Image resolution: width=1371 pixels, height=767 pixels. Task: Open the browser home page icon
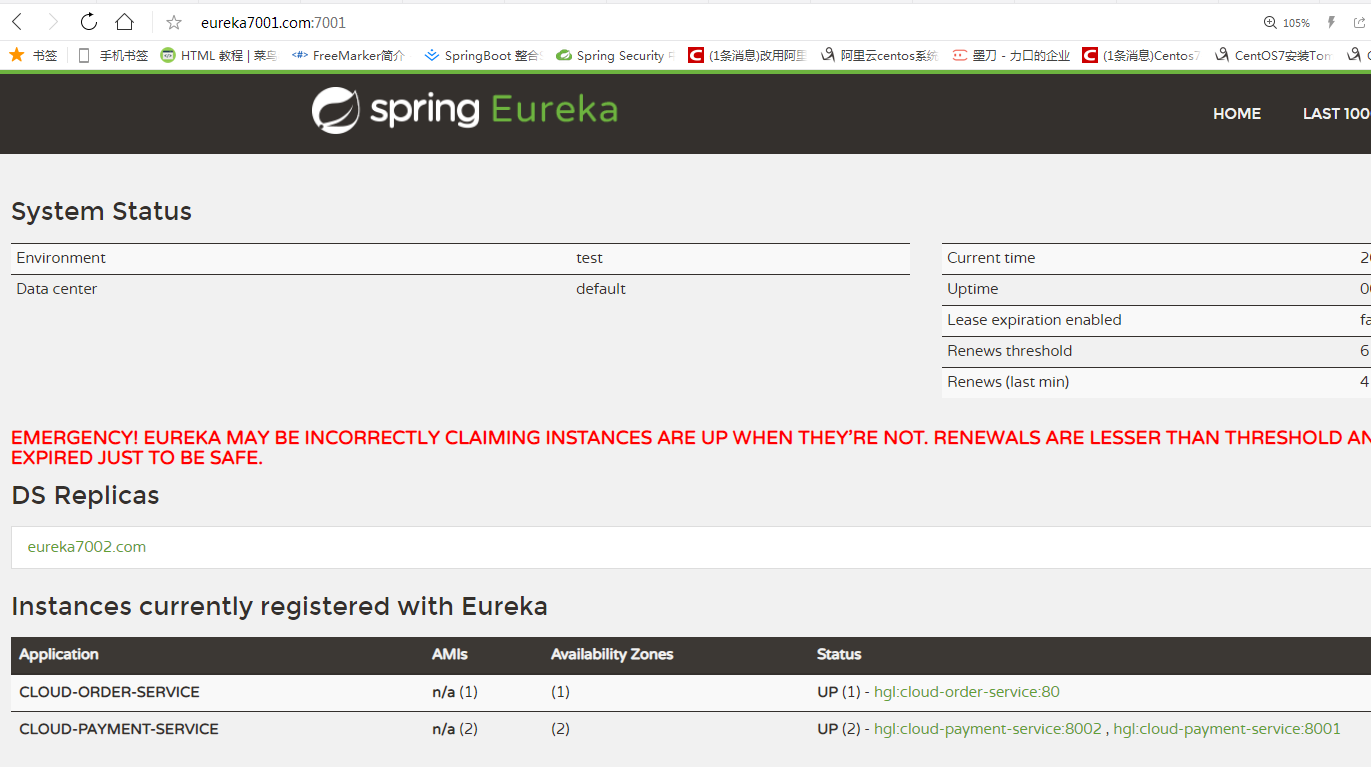[x=124, y=22]
